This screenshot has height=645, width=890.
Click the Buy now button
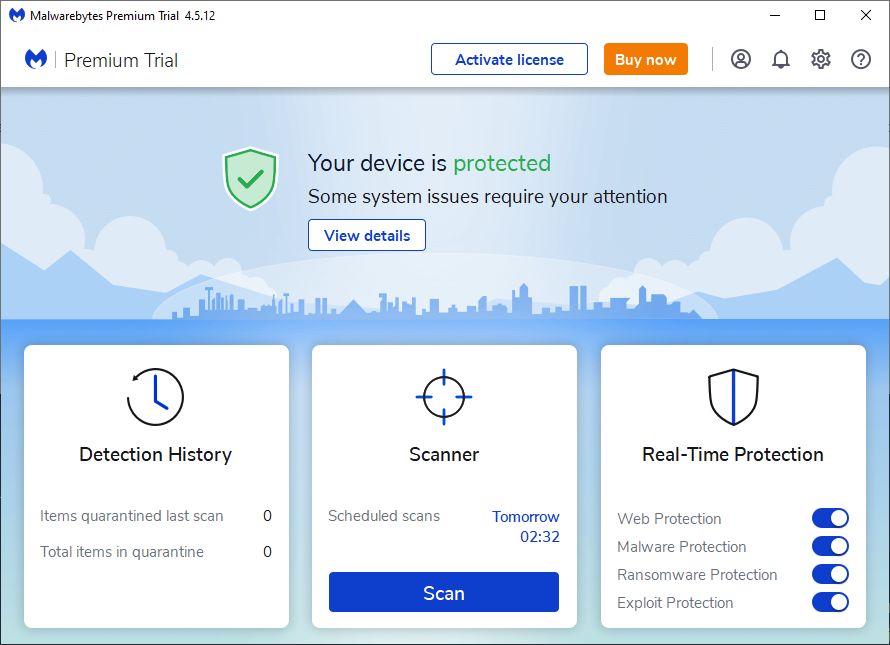pos(645,59)
